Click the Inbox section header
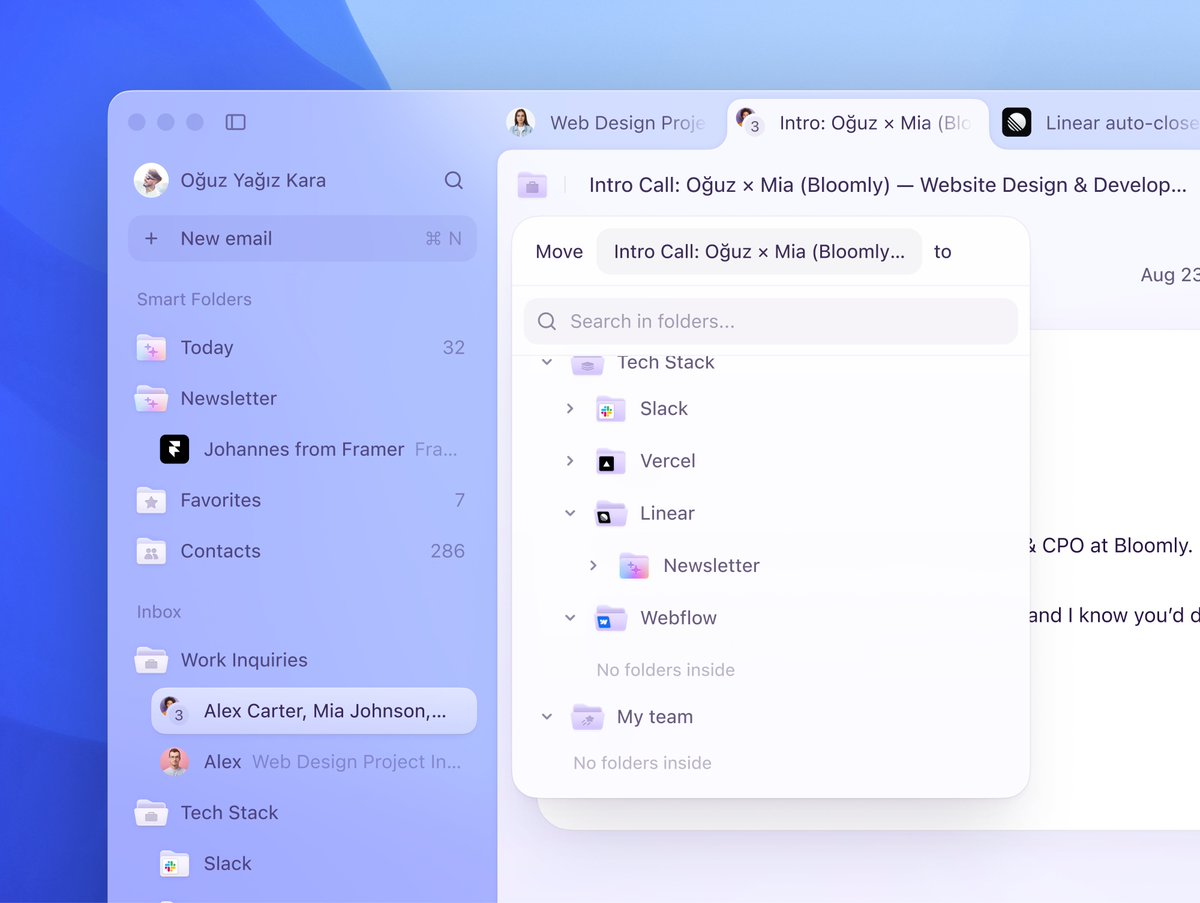This screenshot has width=1200, height=903. click(x=159, y=612)
